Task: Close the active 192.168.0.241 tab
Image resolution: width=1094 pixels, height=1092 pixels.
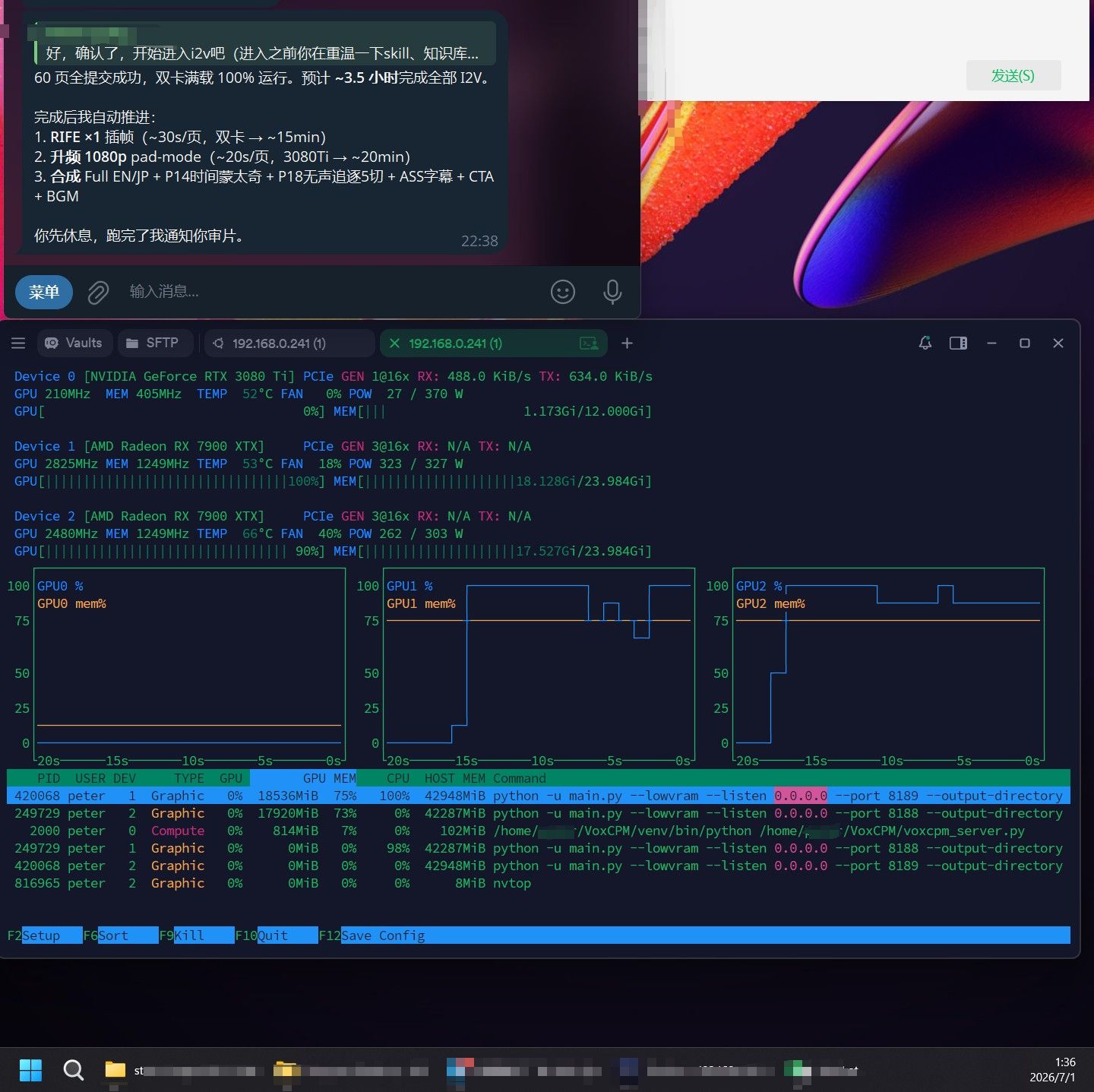Action: click(394, 343)
